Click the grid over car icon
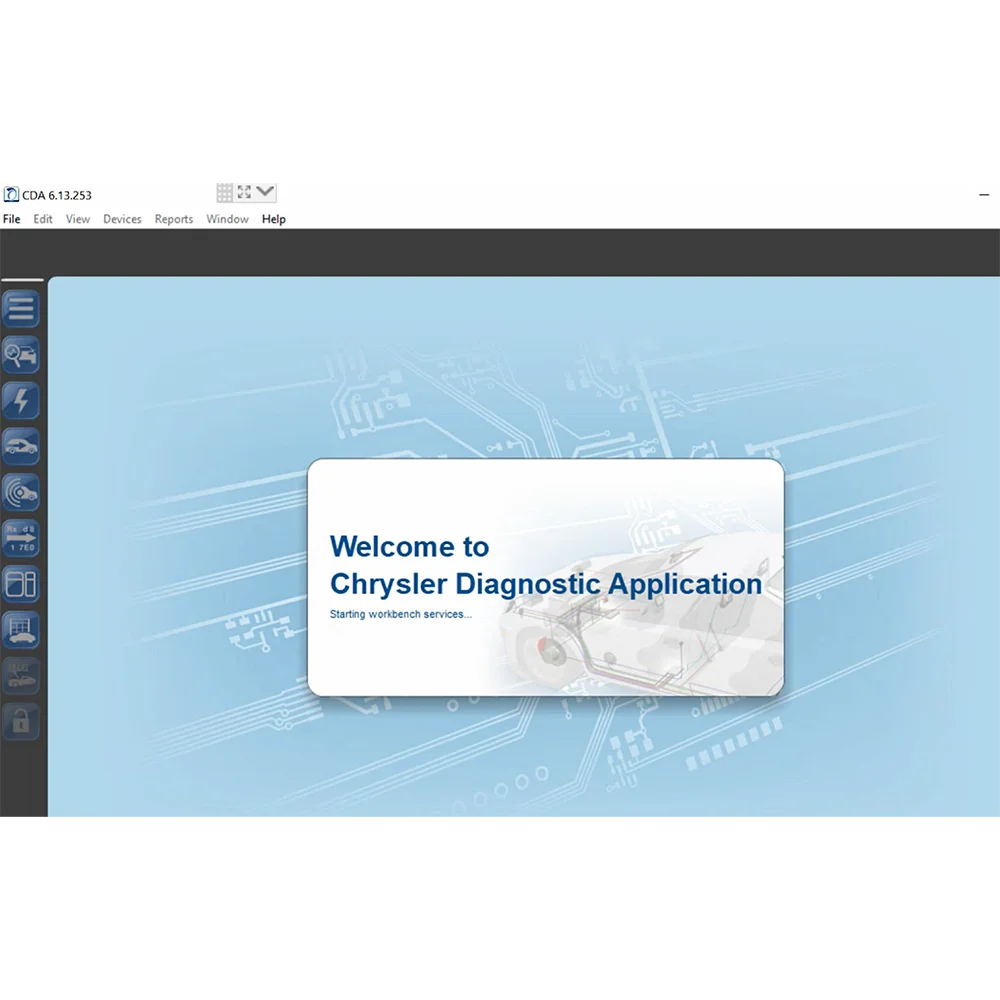Image resolution: width=1000 pixels, height=1000 pixels. point(21,630)
